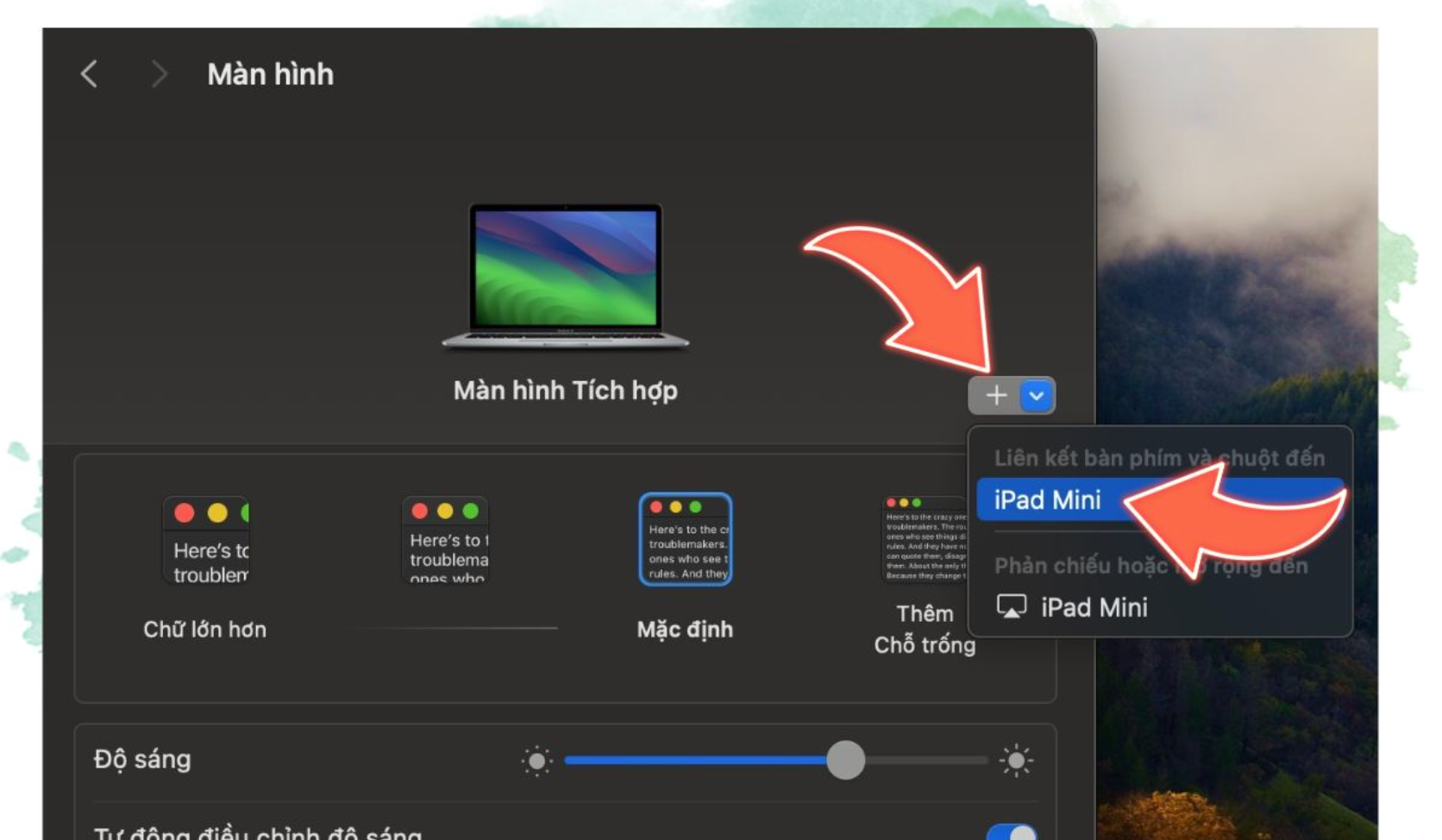Screen dimensions: 1442x840
Task: Click the Màn hình page title
Action: point(270,74)
